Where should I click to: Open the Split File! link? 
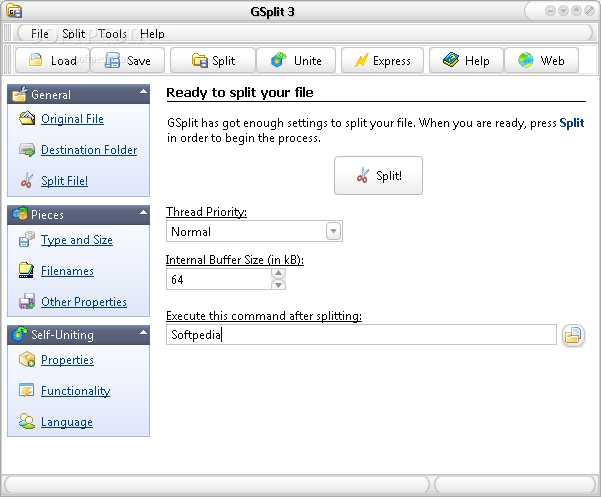(x=64, y=180)
